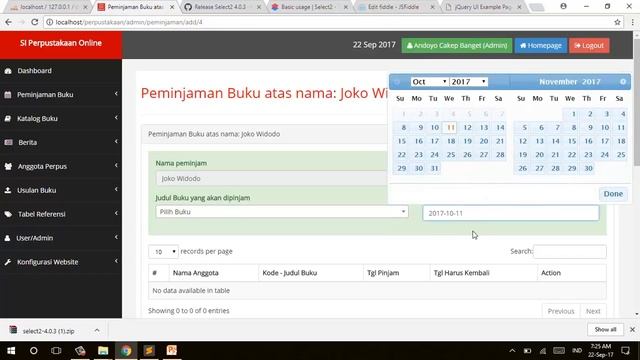Switch to the Release Select2 4.0.3 tab
Viewport: 640px width, 360px height.
click(x=222, y=7)
